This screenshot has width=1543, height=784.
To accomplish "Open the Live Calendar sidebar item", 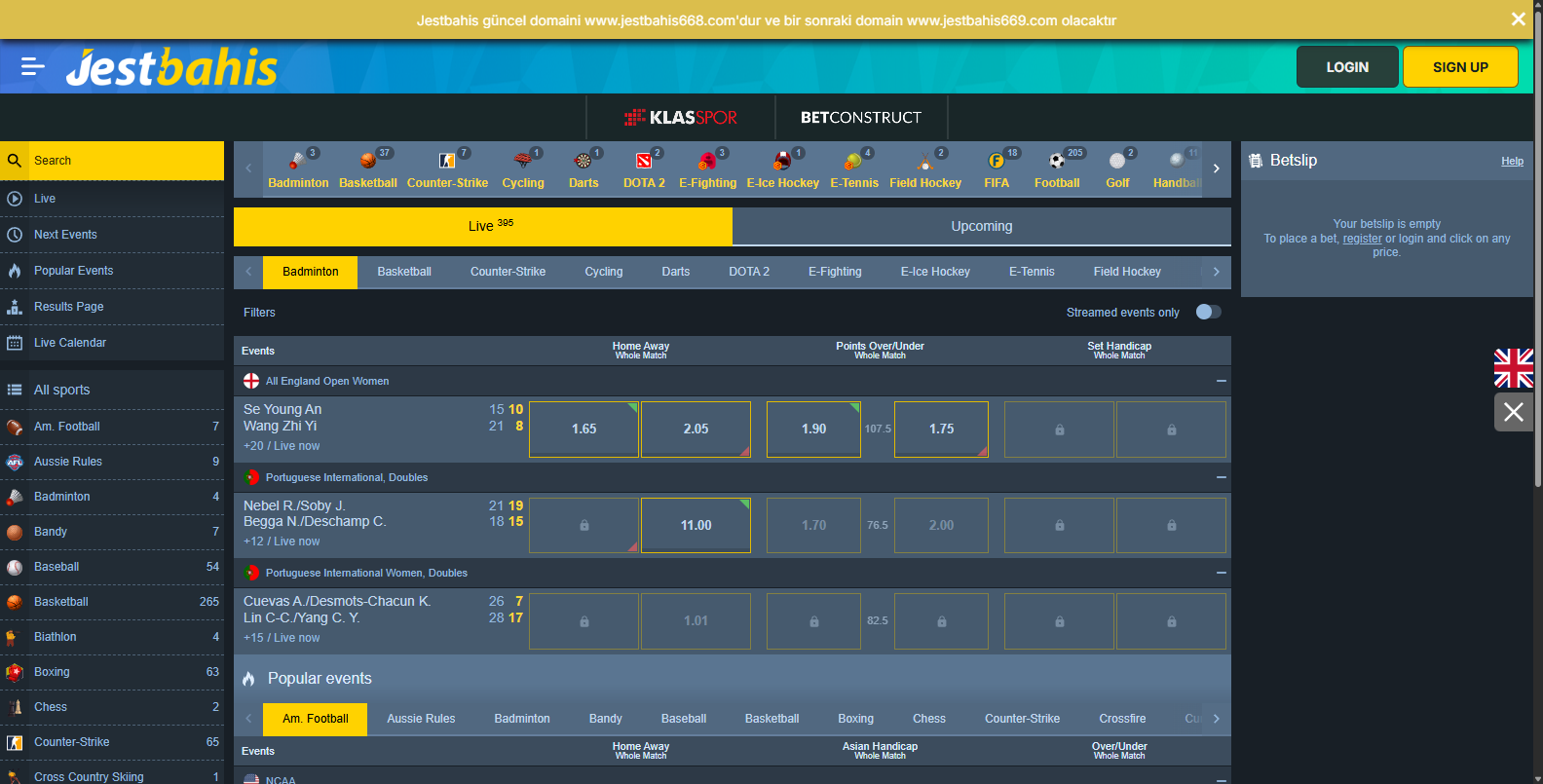I will [x=70, y=343].
